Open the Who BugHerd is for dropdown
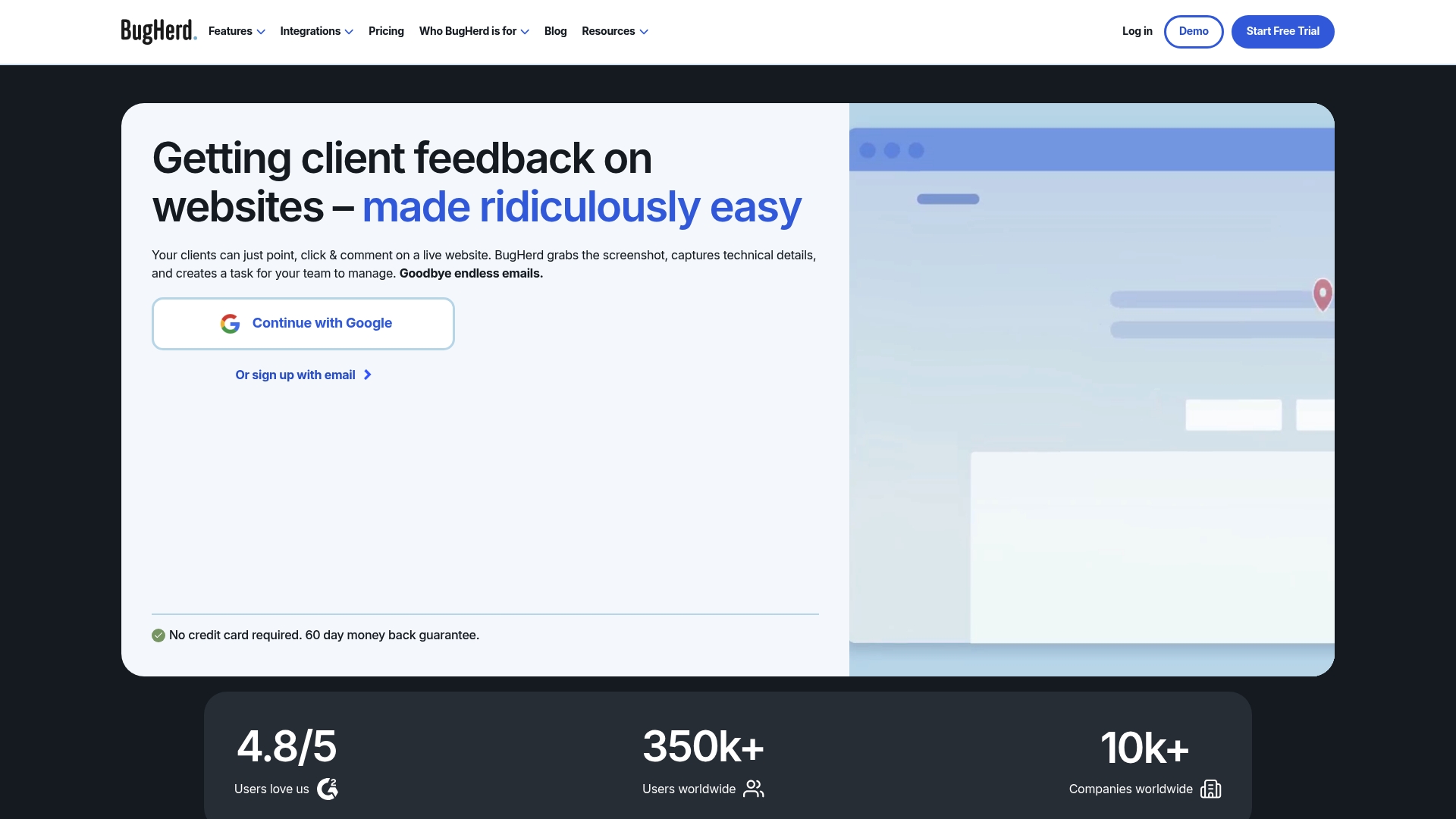This screenshot has width=1456, height=819. pyautogui.click(x=474, y=31)
